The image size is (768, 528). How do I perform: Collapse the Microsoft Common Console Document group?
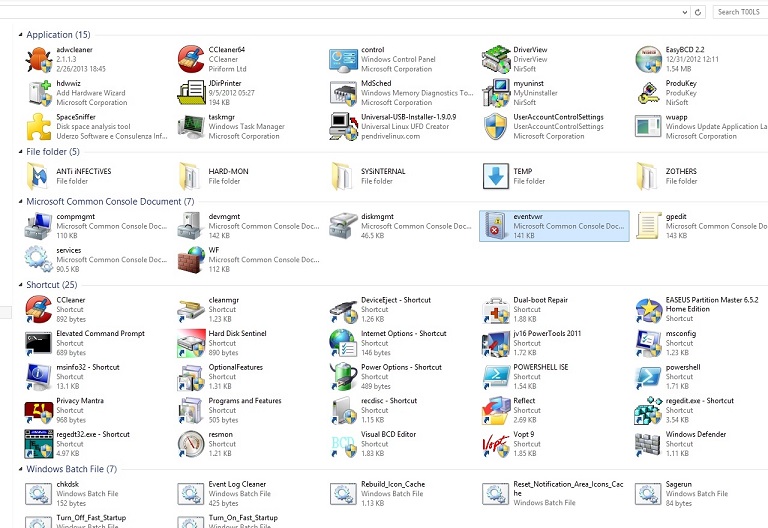[21, 202]
